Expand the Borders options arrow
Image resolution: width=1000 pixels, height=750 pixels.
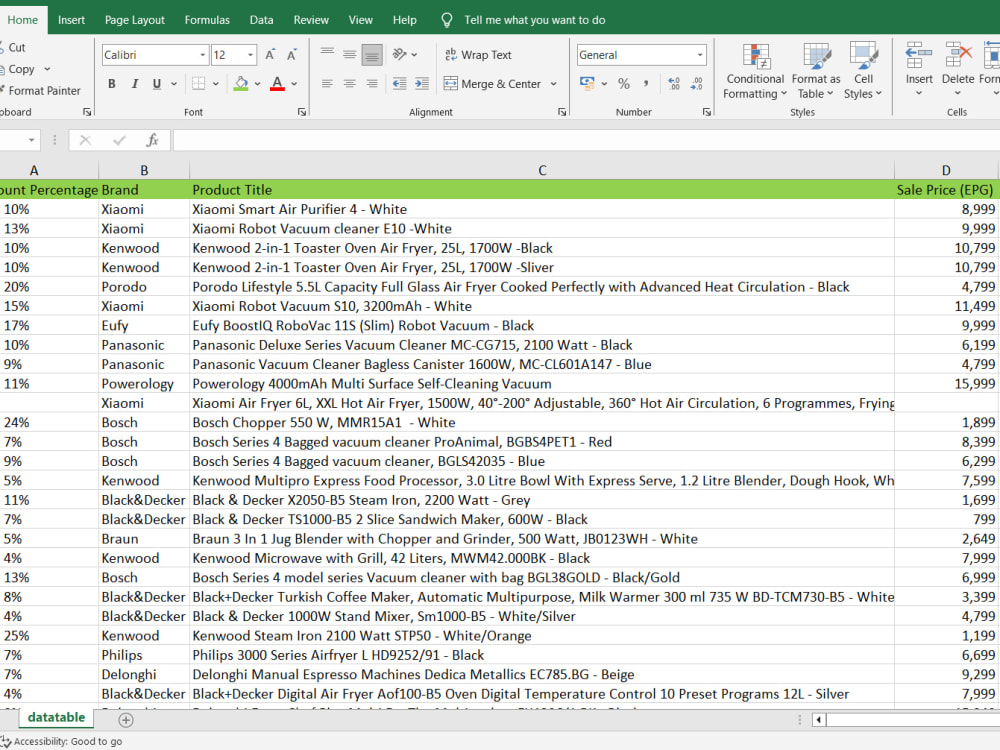click(216, 84)
